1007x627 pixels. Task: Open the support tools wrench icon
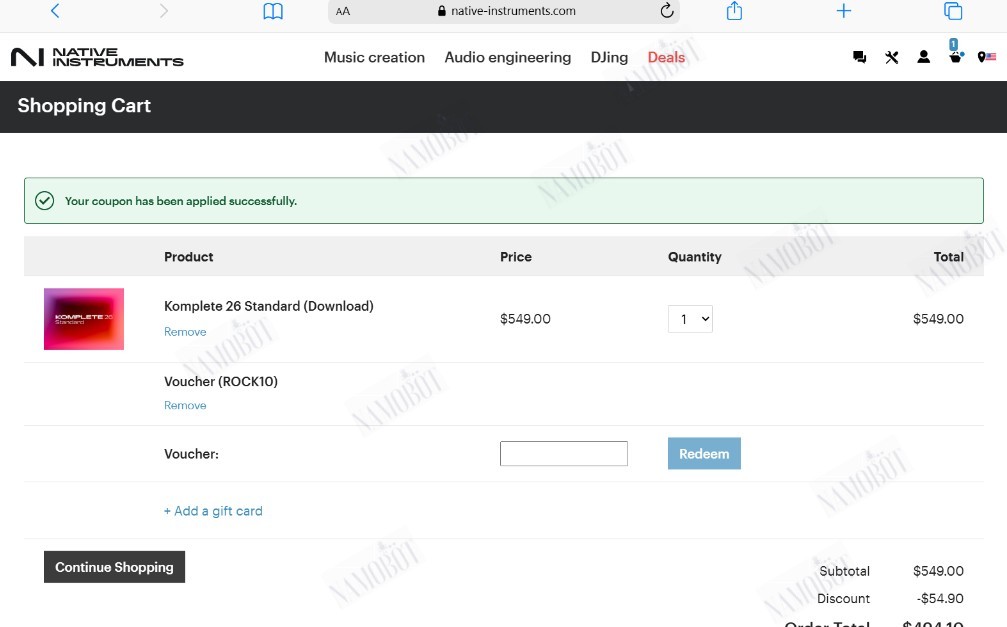click(891, 57)
